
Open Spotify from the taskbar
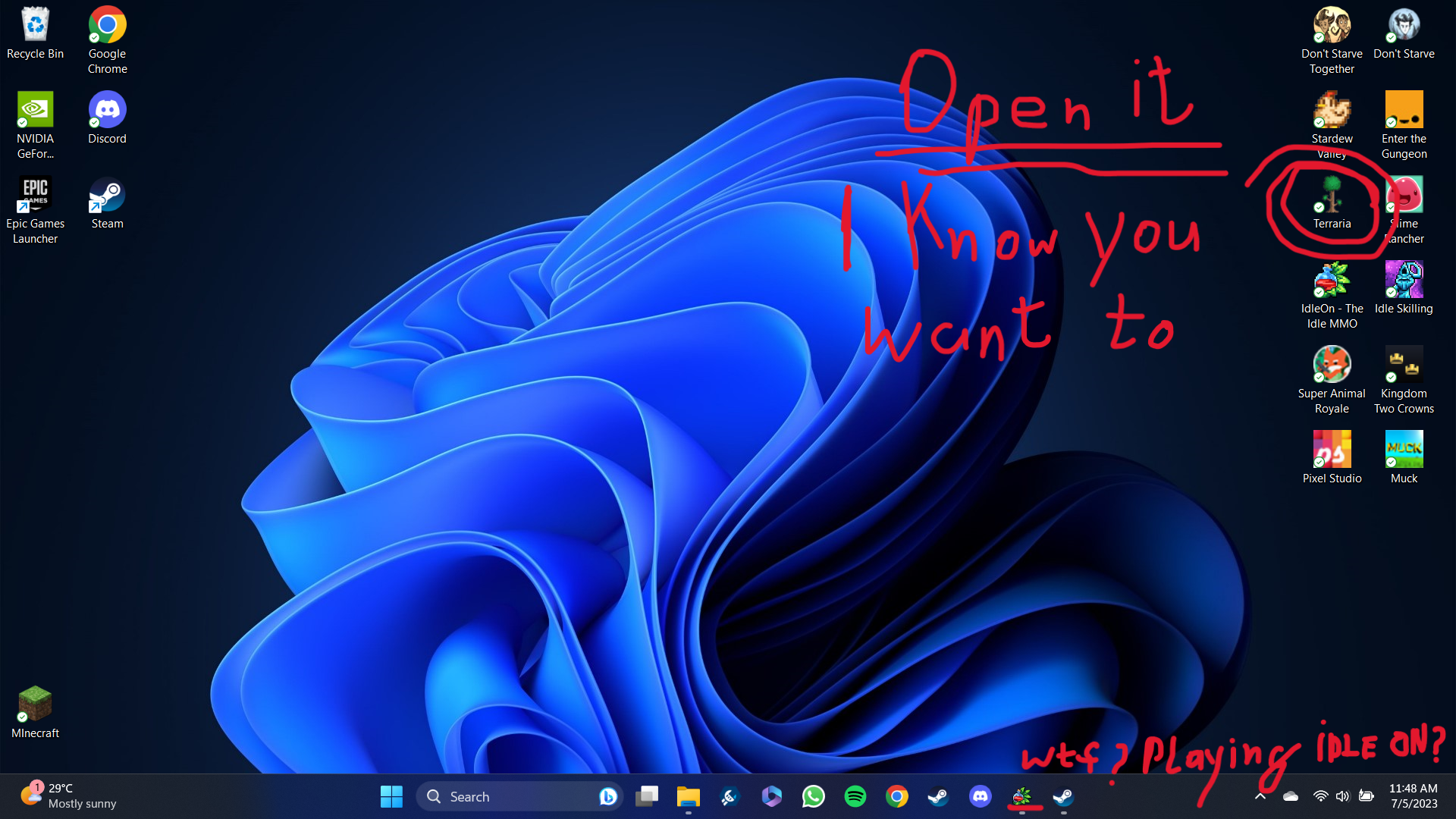pos(855,796)
